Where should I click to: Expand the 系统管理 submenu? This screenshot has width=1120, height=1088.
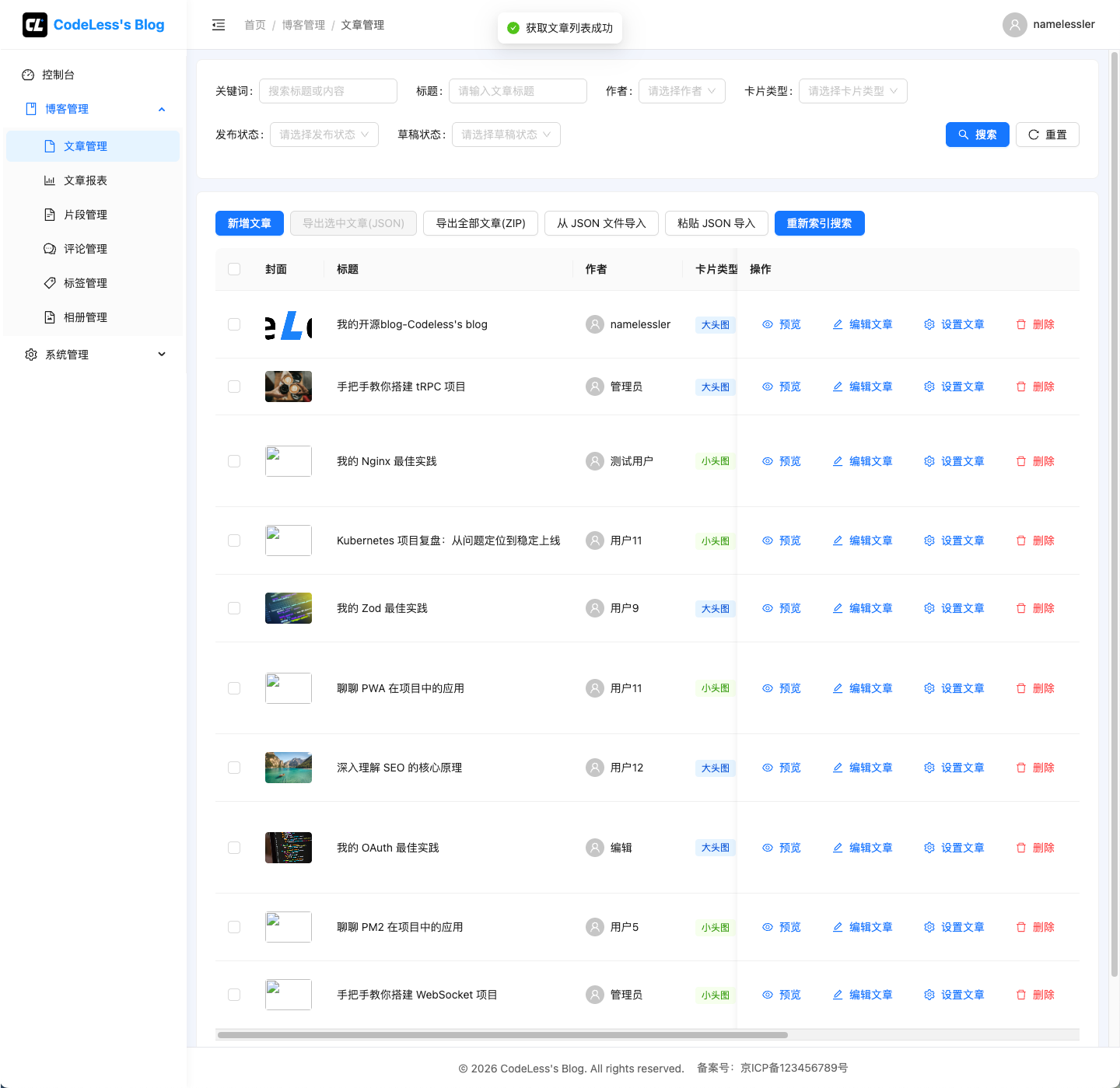[x=93, y=355]
